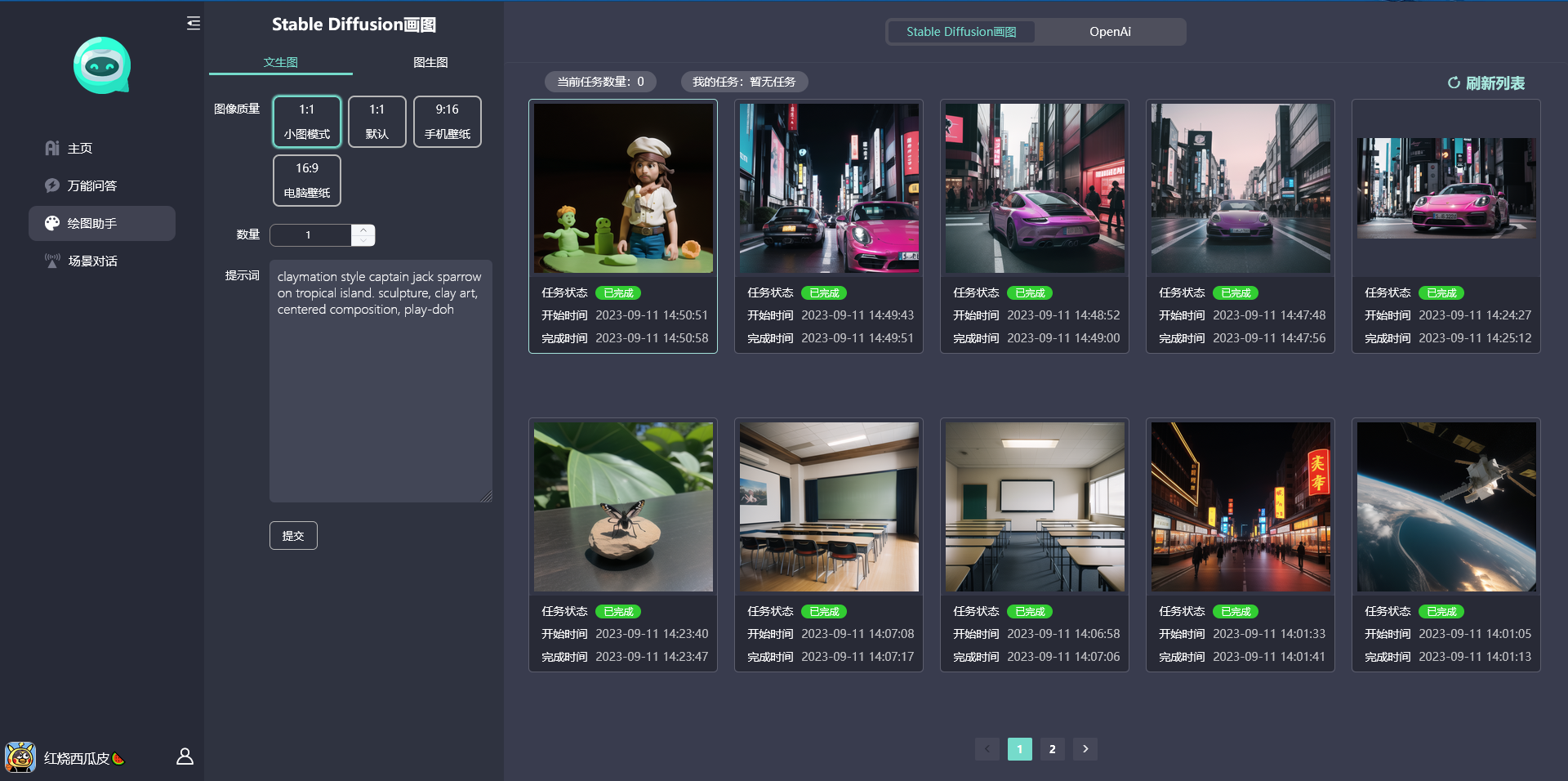Click 刷新列表 refresh list button
Screen dimensions: 1568x781
[1486, 83]
